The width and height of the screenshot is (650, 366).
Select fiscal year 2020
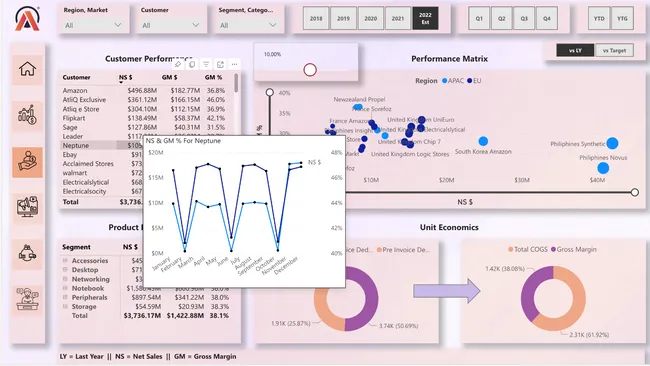(371, 19)
